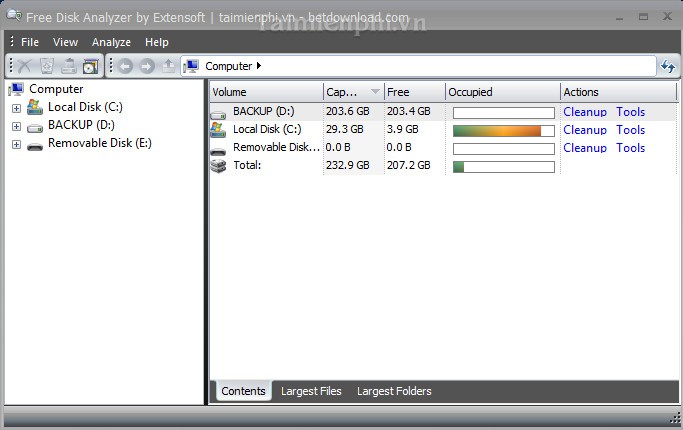Click the 203.4 GB free value
The image size is (683, 430).
tap(409, 112)
